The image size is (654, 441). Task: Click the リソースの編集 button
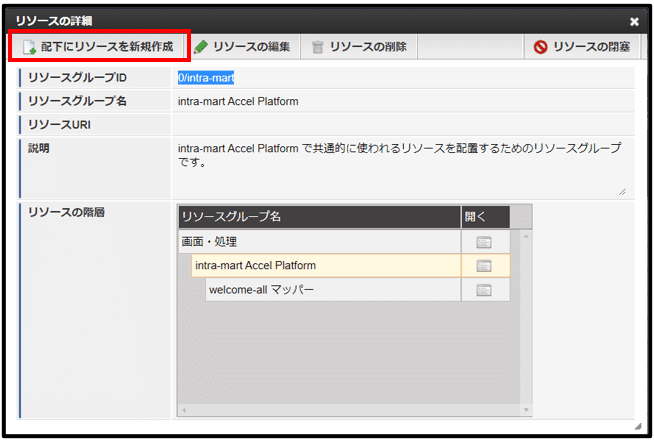pos(243,46)
